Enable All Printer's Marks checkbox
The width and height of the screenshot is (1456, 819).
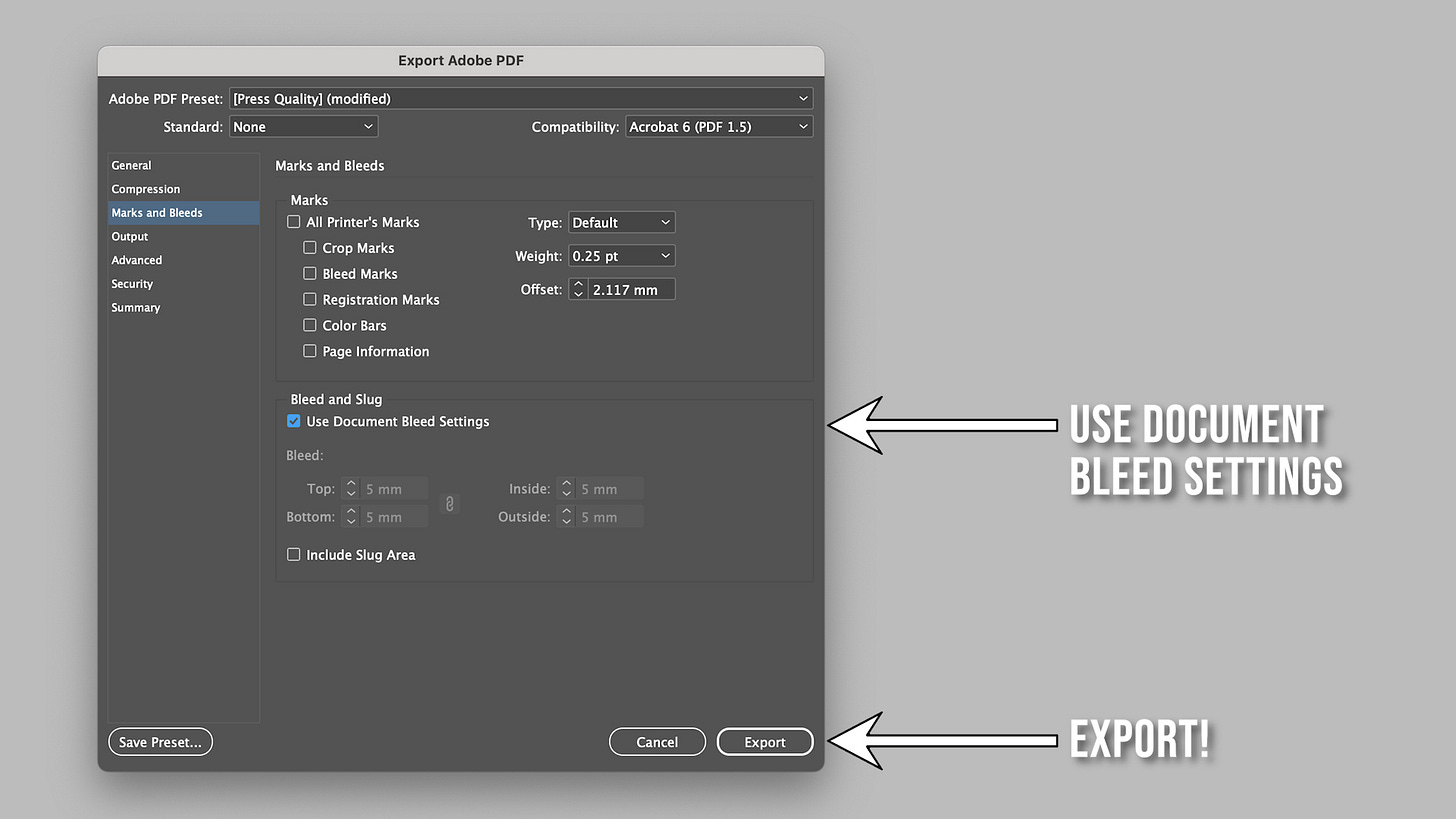[x=294, y=222]
